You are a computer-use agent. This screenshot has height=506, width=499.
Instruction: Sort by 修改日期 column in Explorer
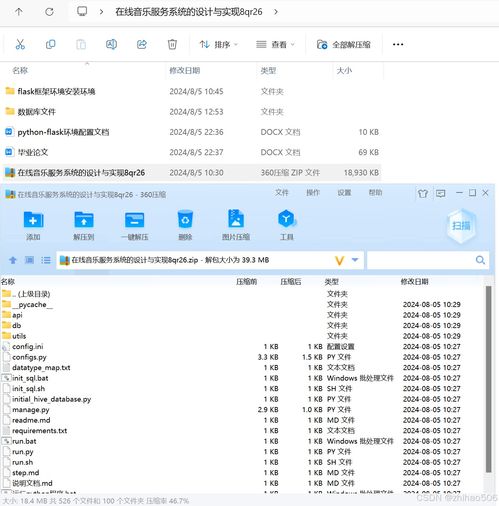point(185,71)
